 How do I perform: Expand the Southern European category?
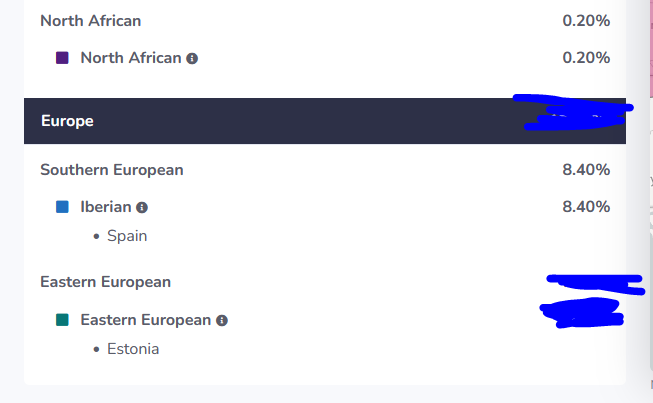point(112,170)
